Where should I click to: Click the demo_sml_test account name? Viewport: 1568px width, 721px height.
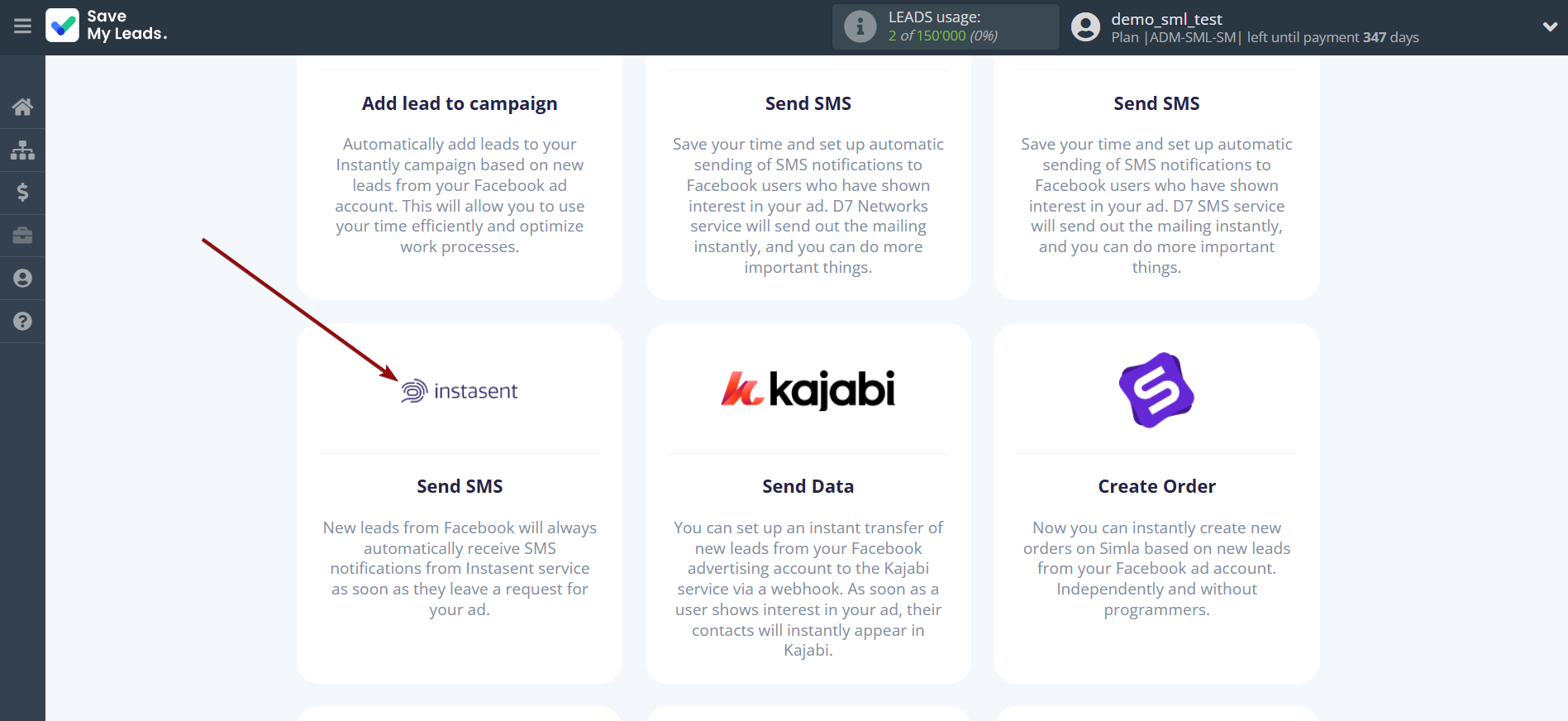[1166, 19]
